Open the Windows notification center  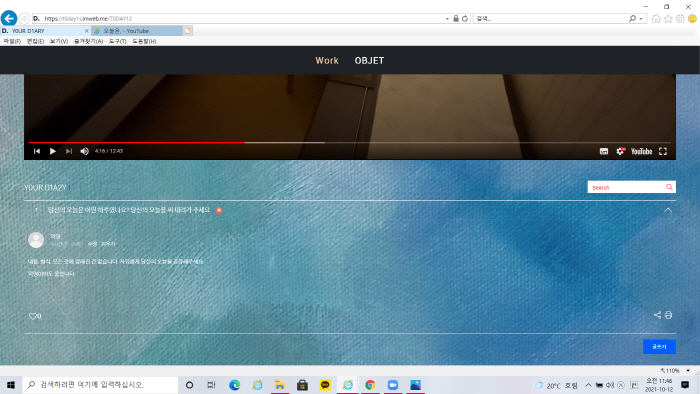pyautogui.click(x=685, y=385)
